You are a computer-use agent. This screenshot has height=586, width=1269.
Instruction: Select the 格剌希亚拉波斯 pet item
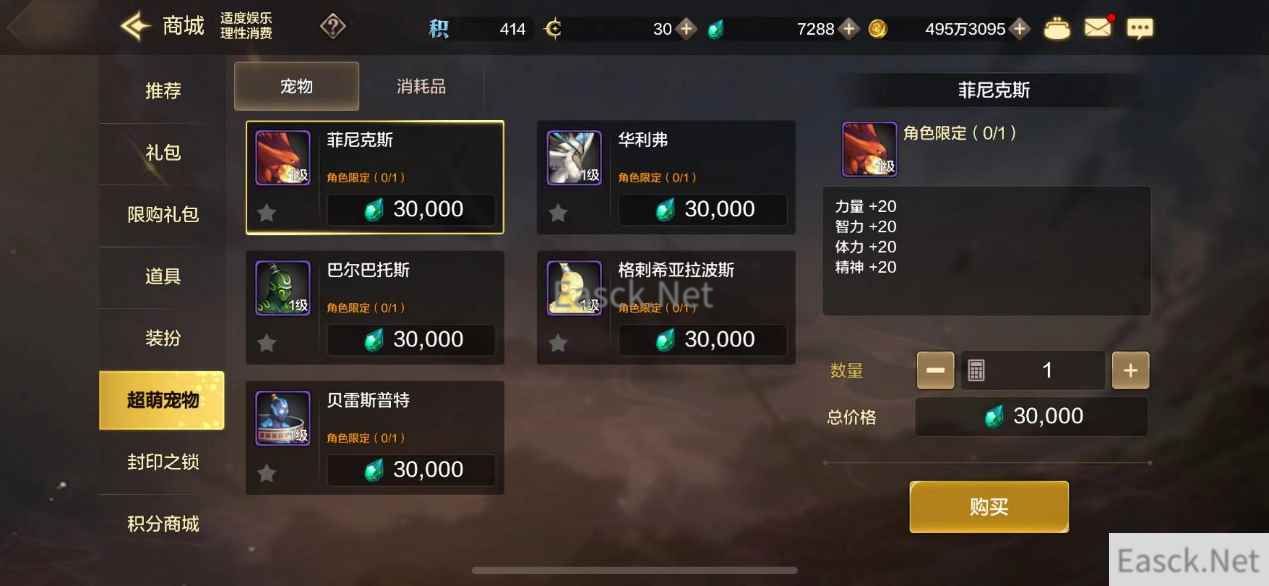[x=666, y=307]
